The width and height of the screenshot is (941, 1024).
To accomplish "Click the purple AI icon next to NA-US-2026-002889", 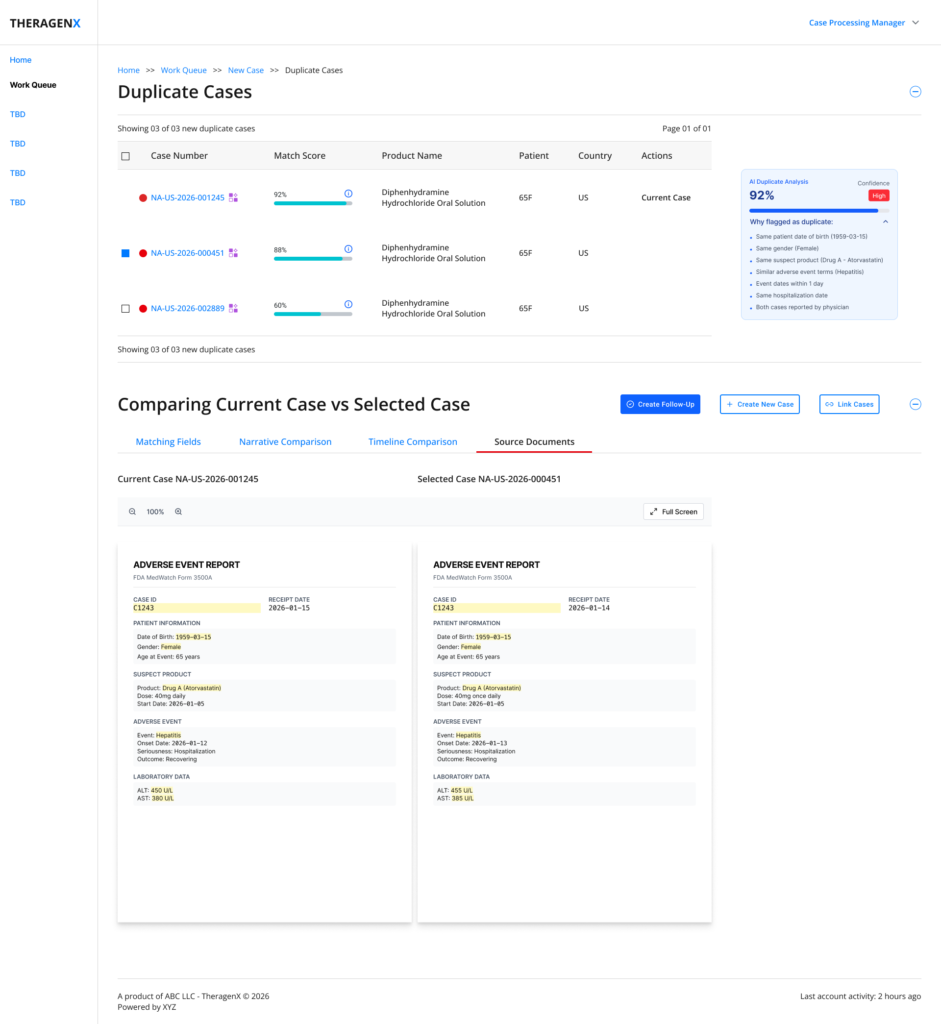I will [233, 309].
